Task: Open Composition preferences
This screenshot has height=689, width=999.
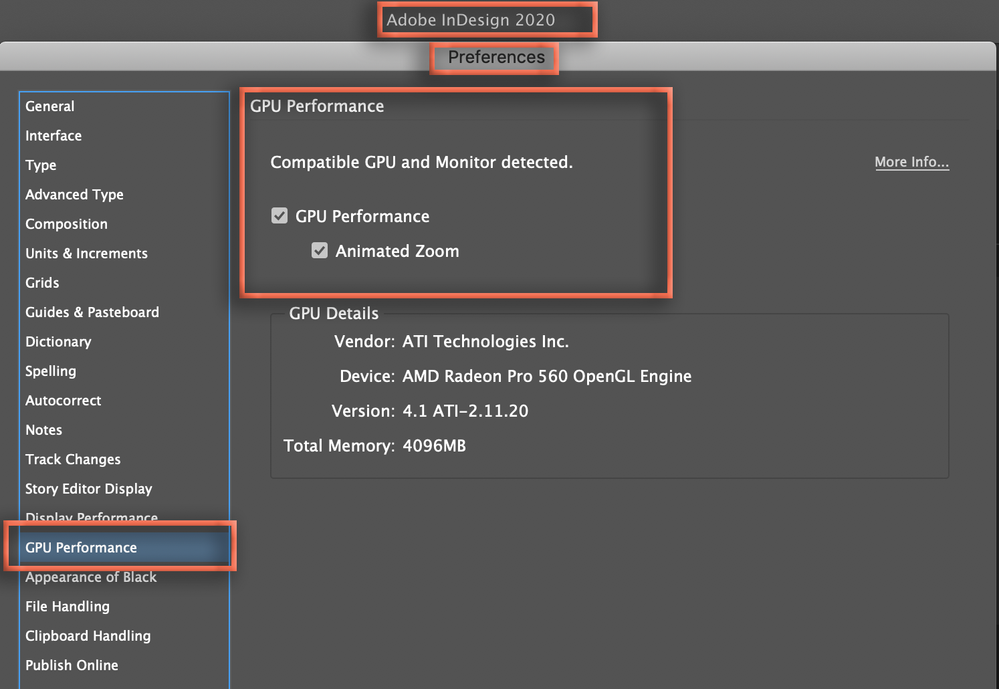Action: click(x=67, y=224)
